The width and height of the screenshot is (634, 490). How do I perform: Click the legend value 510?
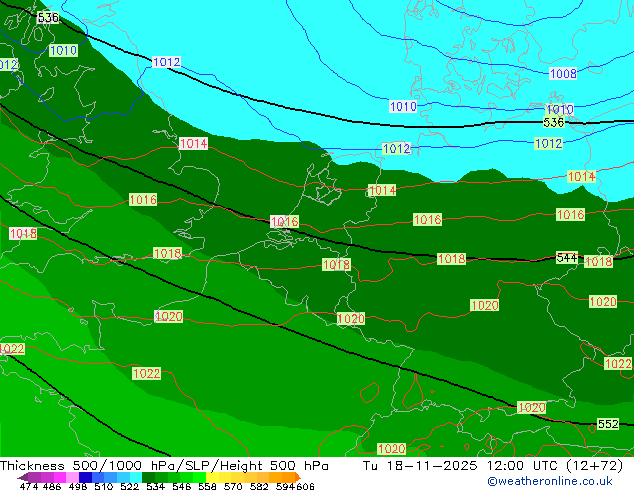tap(104, 486)
